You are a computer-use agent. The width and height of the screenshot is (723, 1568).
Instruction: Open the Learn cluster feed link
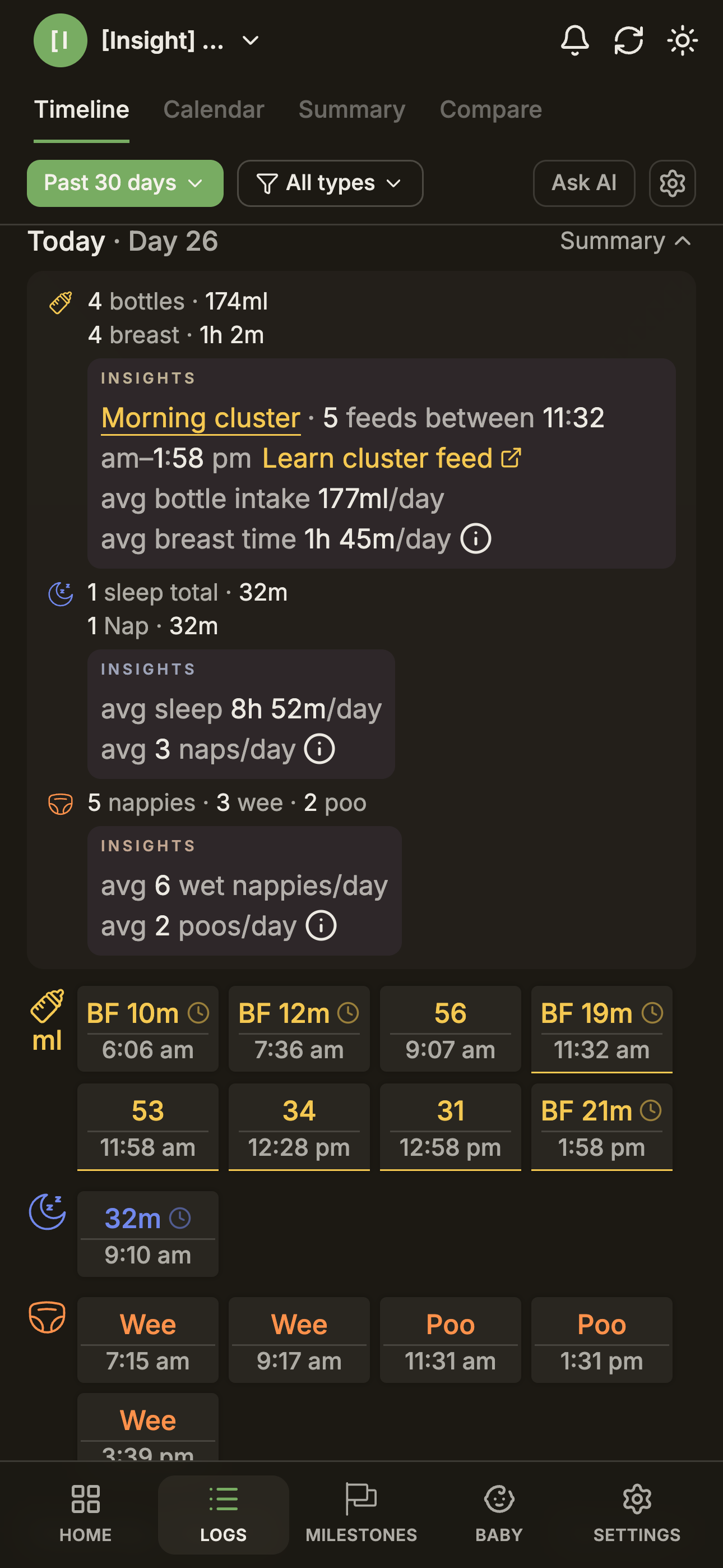[x=391, y=458]
